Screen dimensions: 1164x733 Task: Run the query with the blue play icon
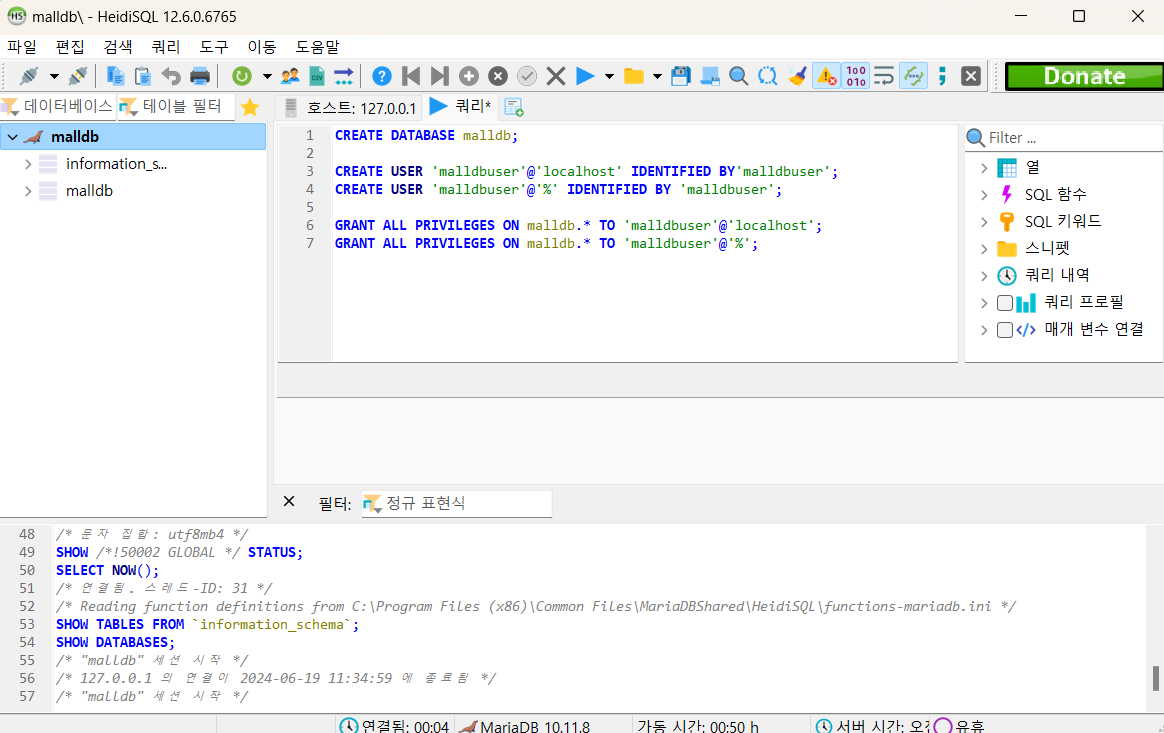pyautogui.click(x=586, y=76)
